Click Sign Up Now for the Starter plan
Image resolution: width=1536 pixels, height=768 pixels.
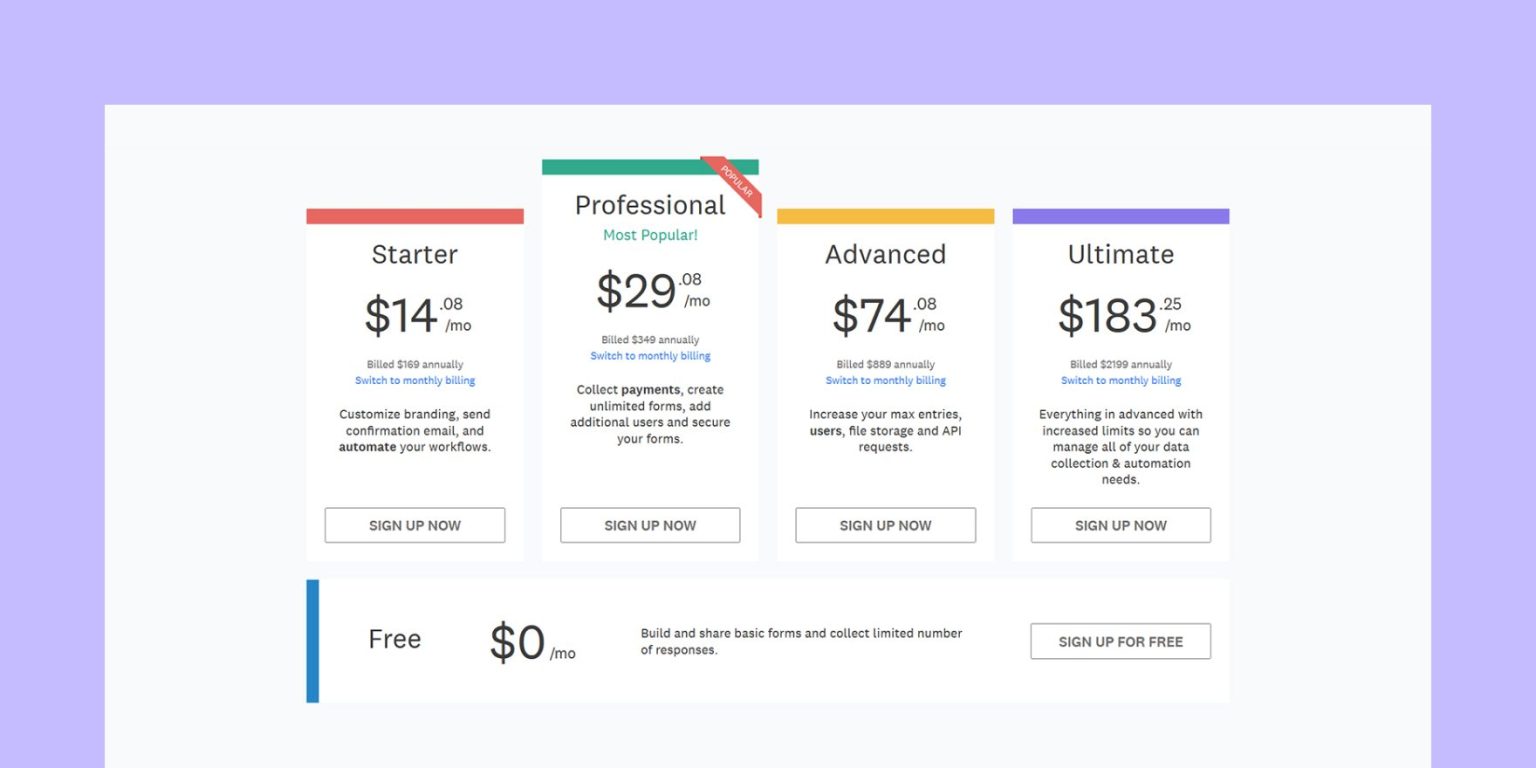click(x=414, y=525)
